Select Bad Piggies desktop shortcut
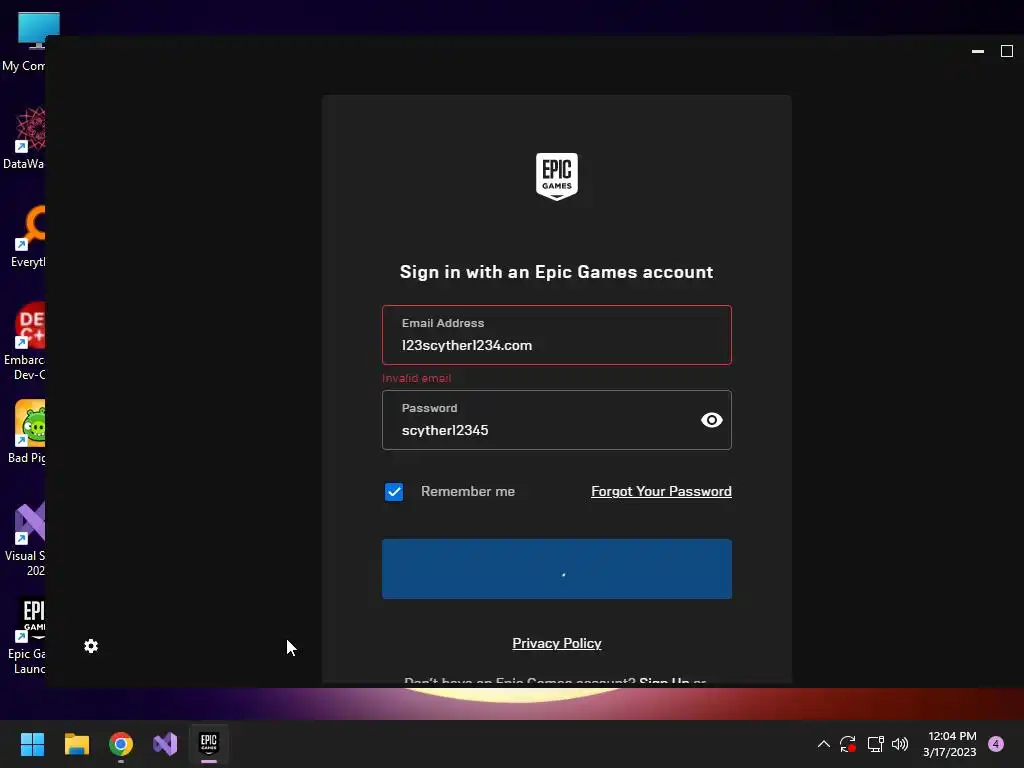 26,432
